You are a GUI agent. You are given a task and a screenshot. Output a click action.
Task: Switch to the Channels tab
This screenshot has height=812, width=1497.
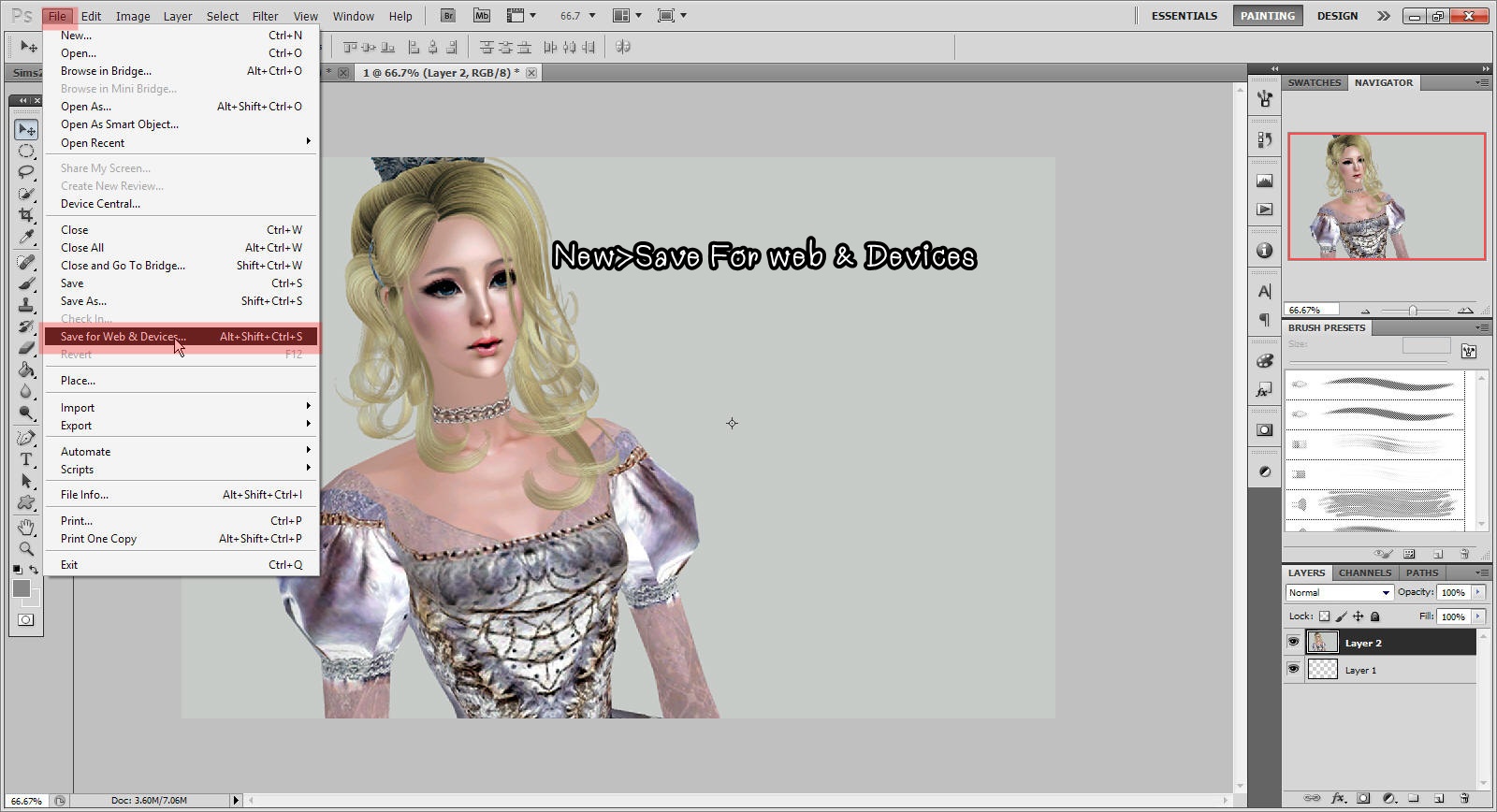point(1364,573)
